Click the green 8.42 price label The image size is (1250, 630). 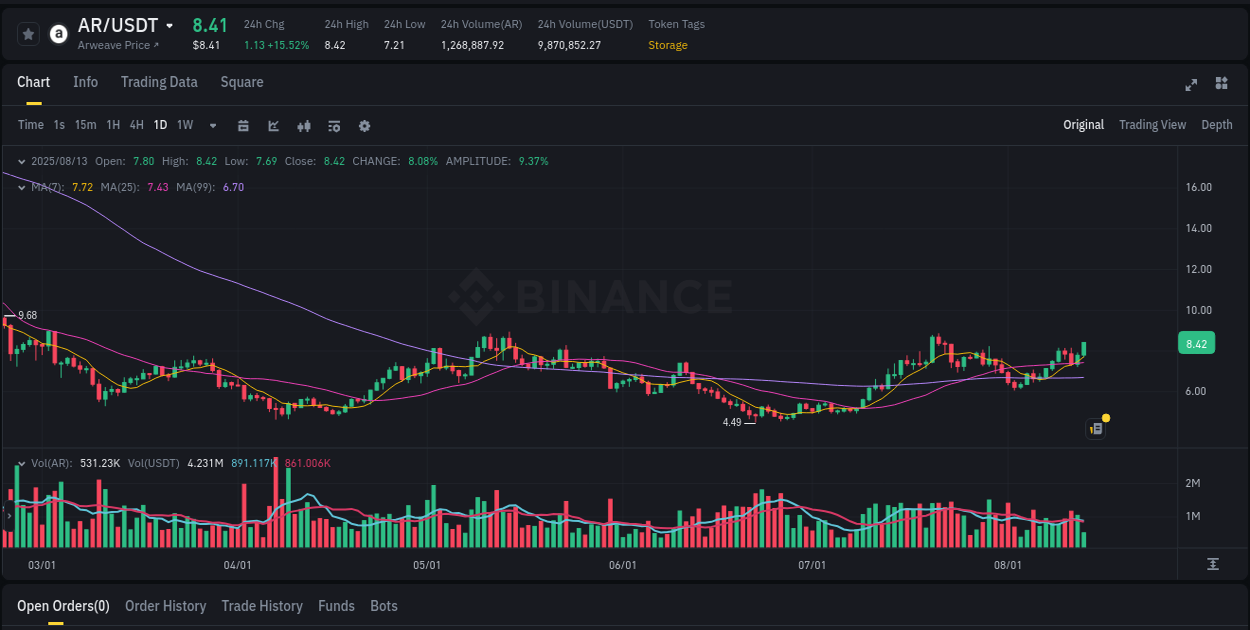pos(1196,343)
